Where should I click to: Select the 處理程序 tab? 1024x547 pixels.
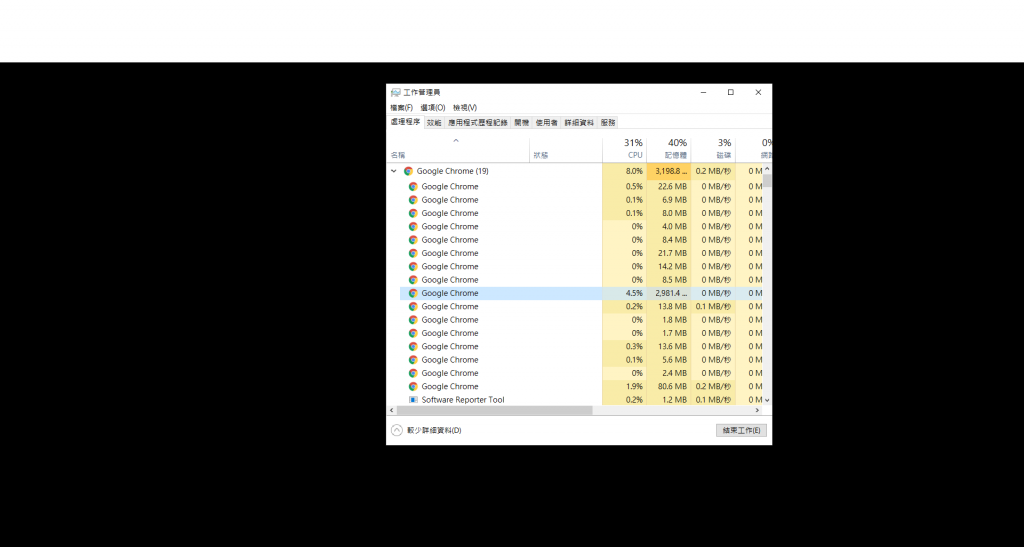coord(405,122)
